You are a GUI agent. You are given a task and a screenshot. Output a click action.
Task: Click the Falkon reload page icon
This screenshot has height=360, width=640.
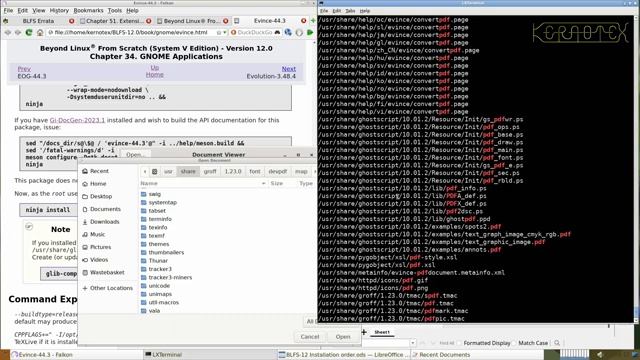click(x=29, y=32)
